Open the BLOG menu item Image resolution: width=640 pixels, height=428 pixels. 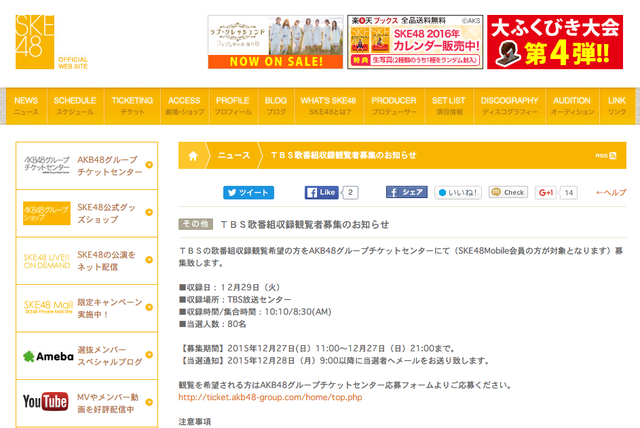tap(276, 106)
